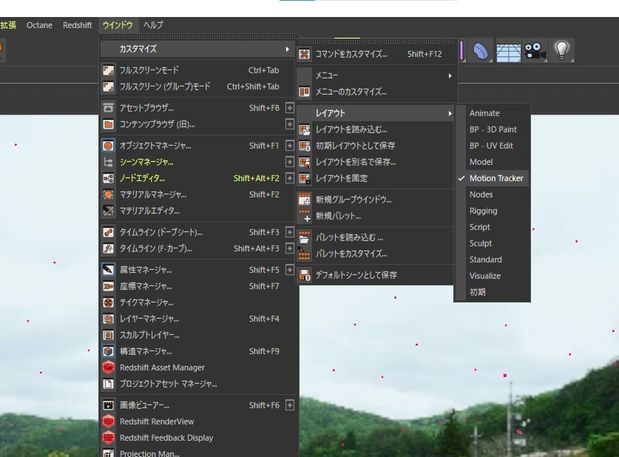Expand the レイアウト submenu arrow
The height and width of the screenshot is (457, 619).
(450, 113)
